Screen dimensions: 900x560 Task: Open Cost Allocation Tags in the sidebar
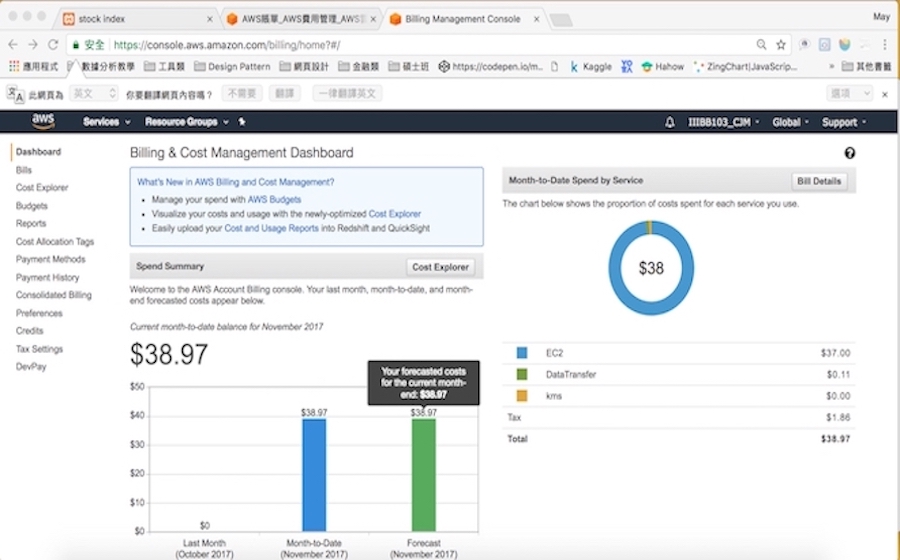(55, 242)
